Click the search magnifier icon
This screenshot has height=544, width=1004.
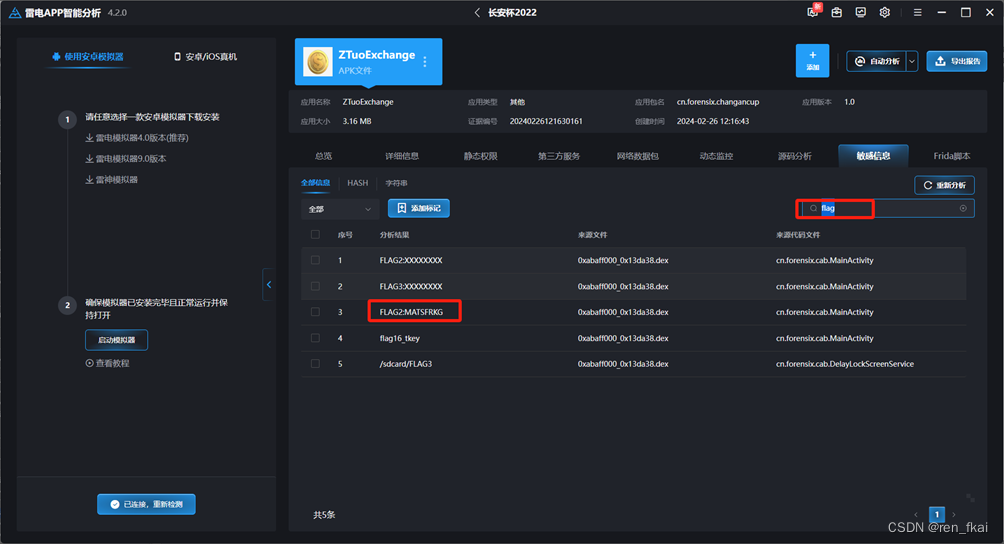pyautogui.click(x=813, y=209)
